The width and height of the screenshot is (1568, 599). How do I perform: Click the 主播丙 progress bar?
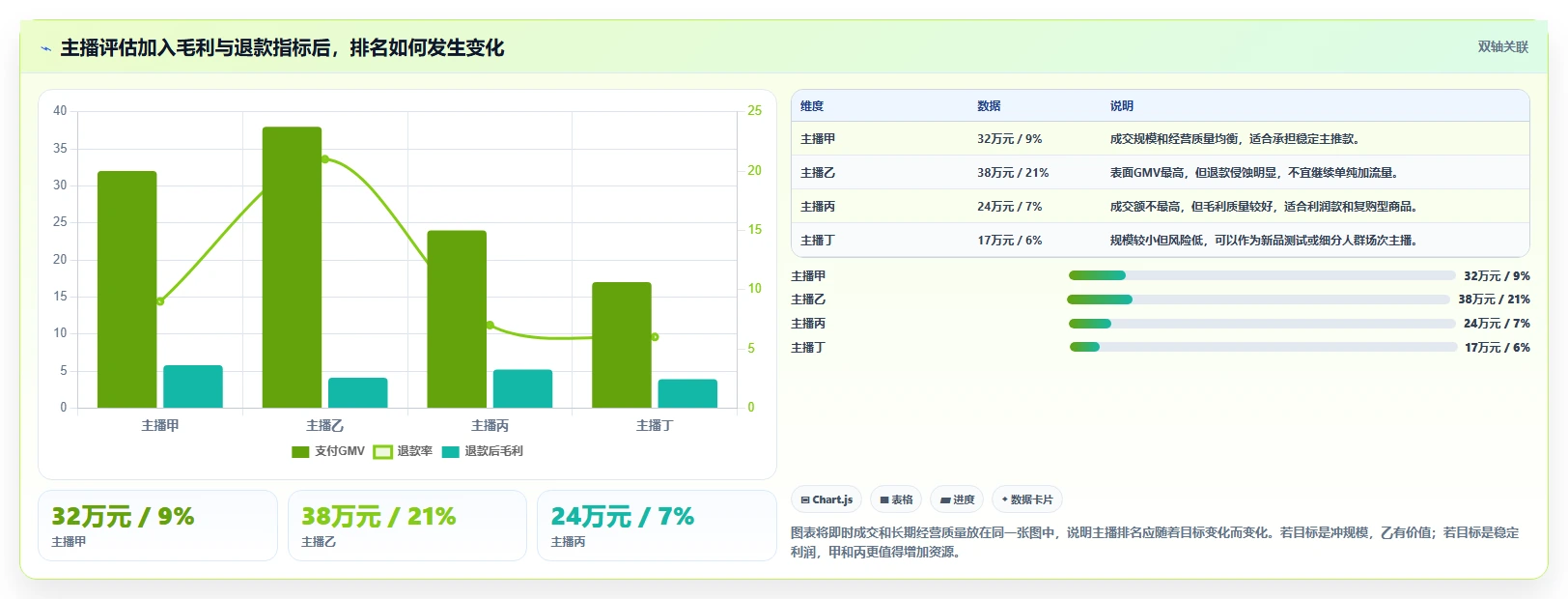click(1261, 324)
